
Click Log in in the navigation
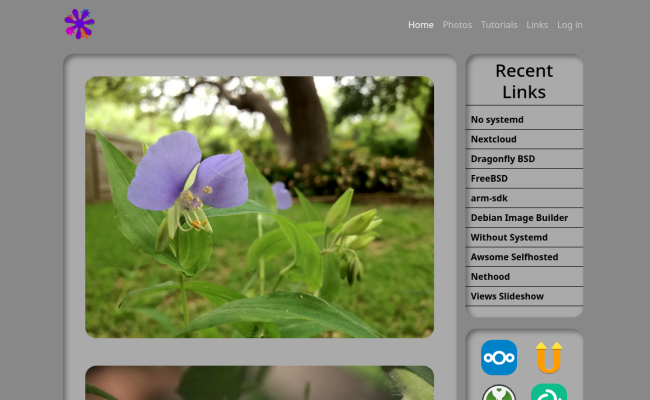point(570,25)
